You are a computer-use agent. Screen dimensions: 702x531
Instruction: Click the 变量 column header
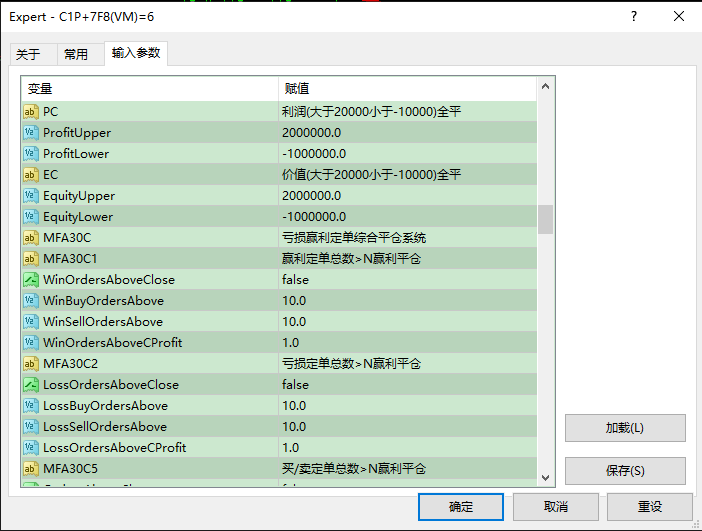point(150,89)
